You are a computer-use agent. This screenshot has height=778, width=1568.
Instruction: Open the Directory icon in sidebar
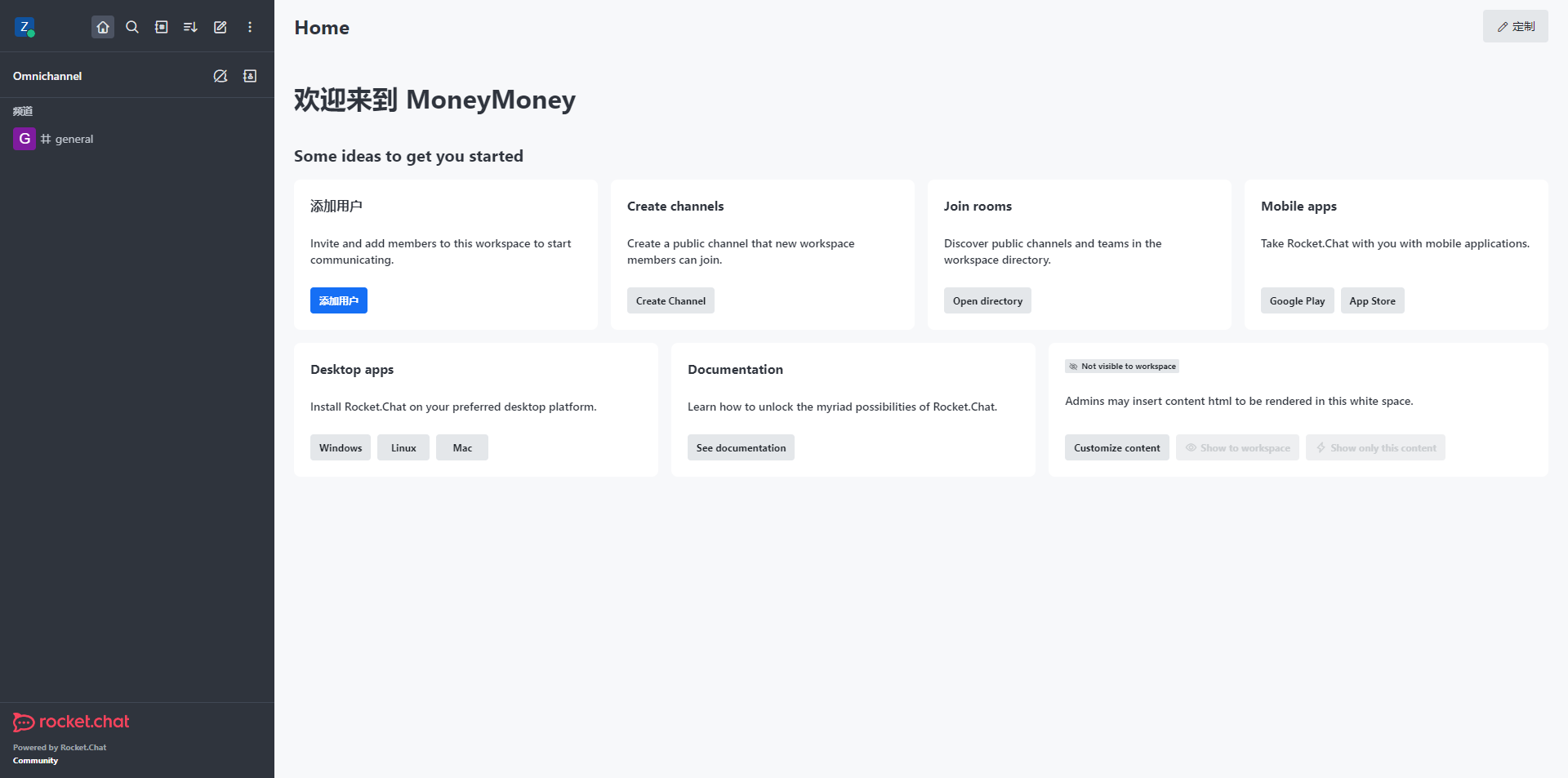[x=162, y=27]
